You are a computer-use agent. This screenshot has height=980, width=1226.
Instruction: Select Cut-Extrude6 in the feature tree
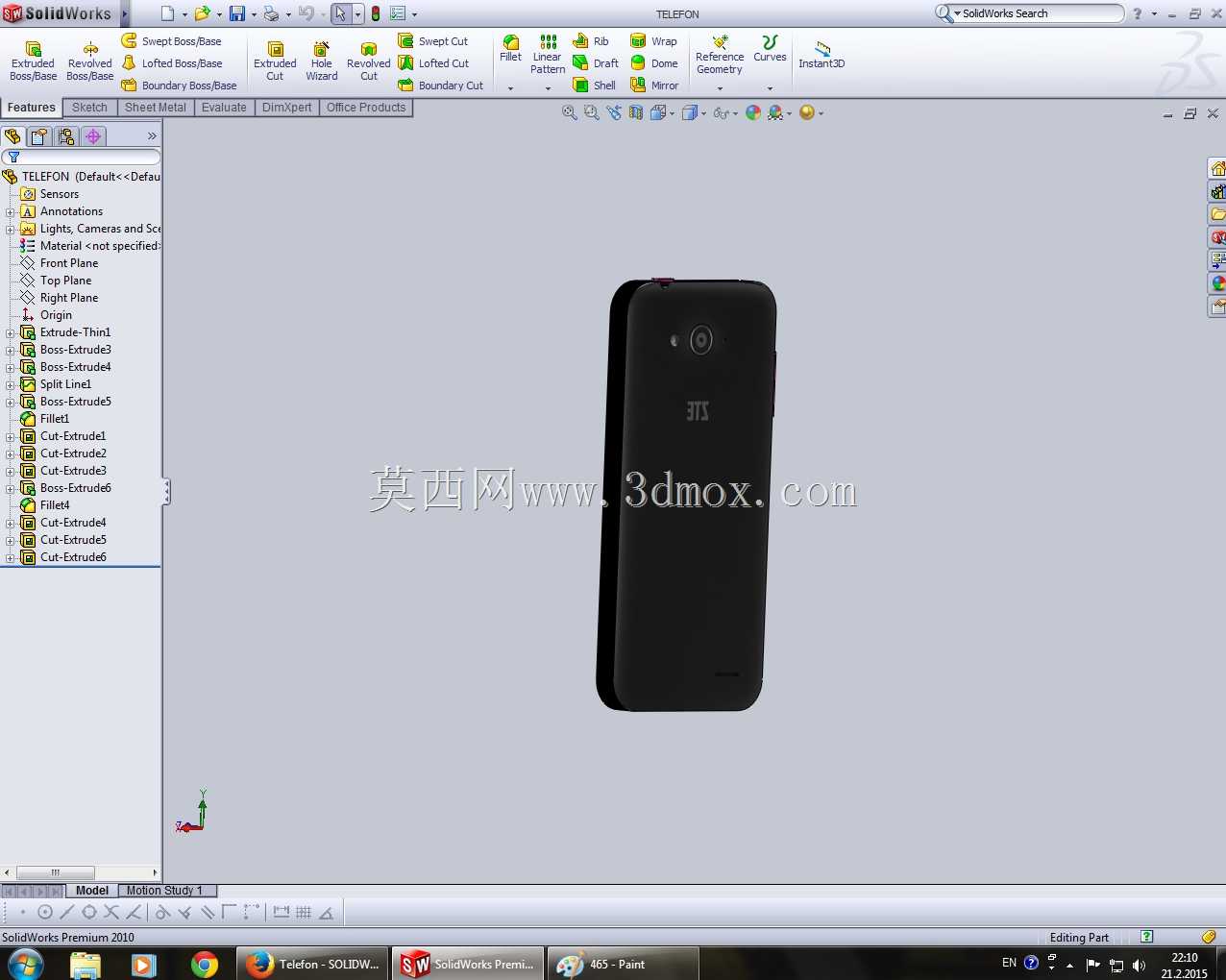coord(73,557)
